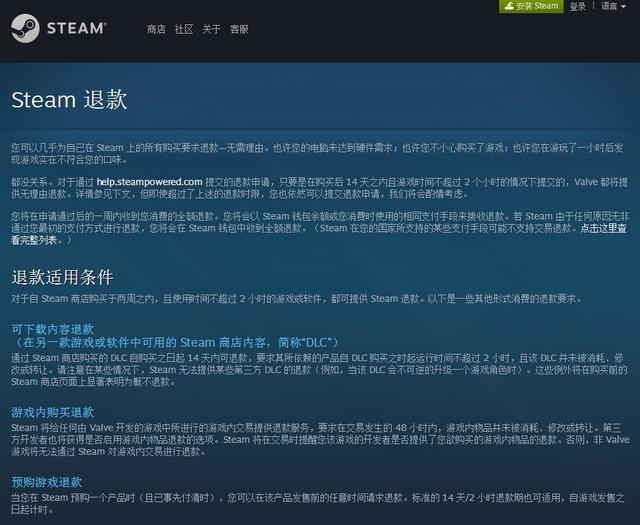Click the 游戏内购买退款 heading

[x=52, y=412]
